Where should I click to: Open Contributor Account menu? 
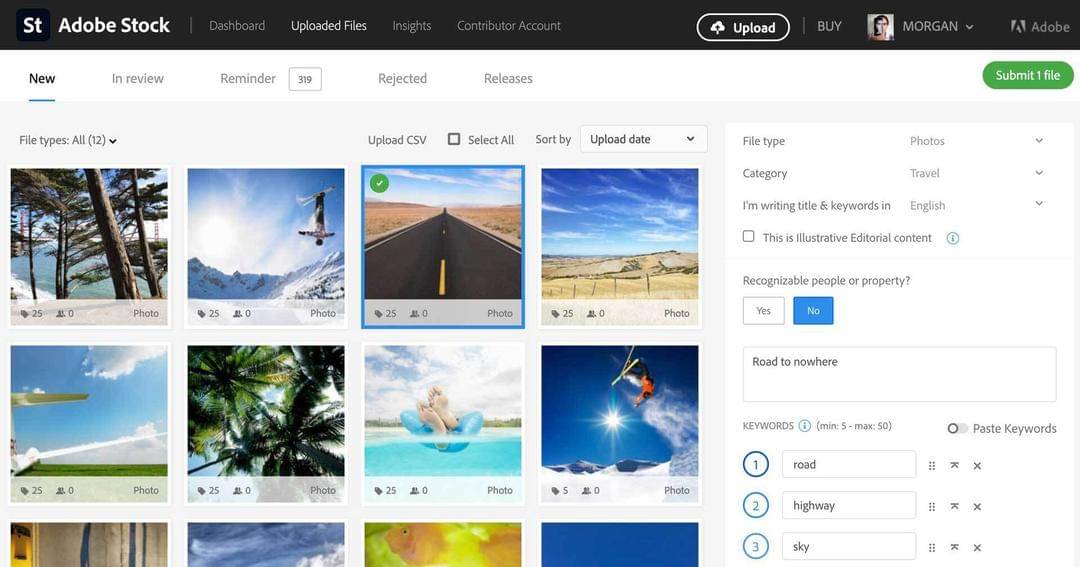tap(509, 25)
